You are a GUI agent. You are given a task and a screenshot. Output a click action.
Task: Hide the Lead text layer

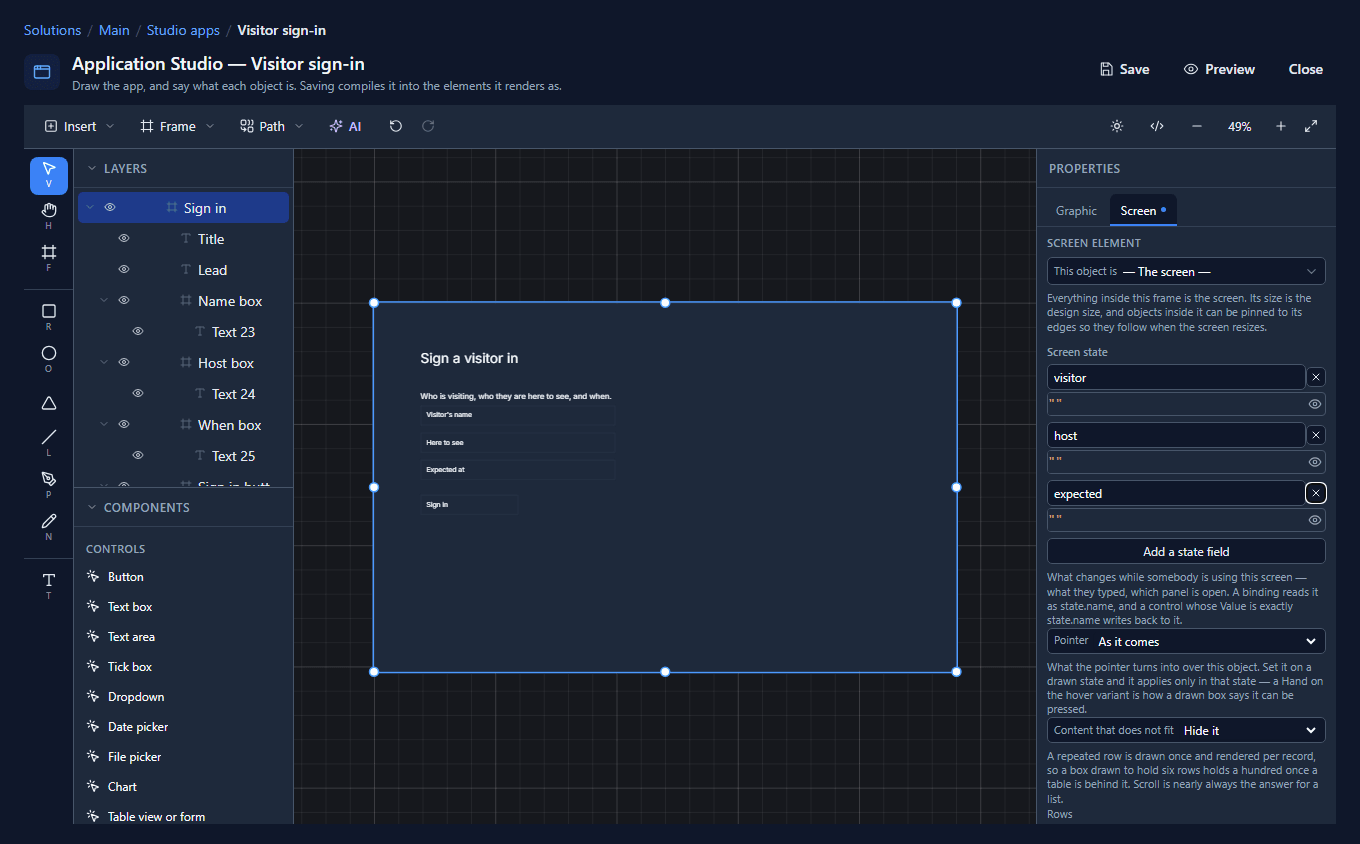click(124, 270)
